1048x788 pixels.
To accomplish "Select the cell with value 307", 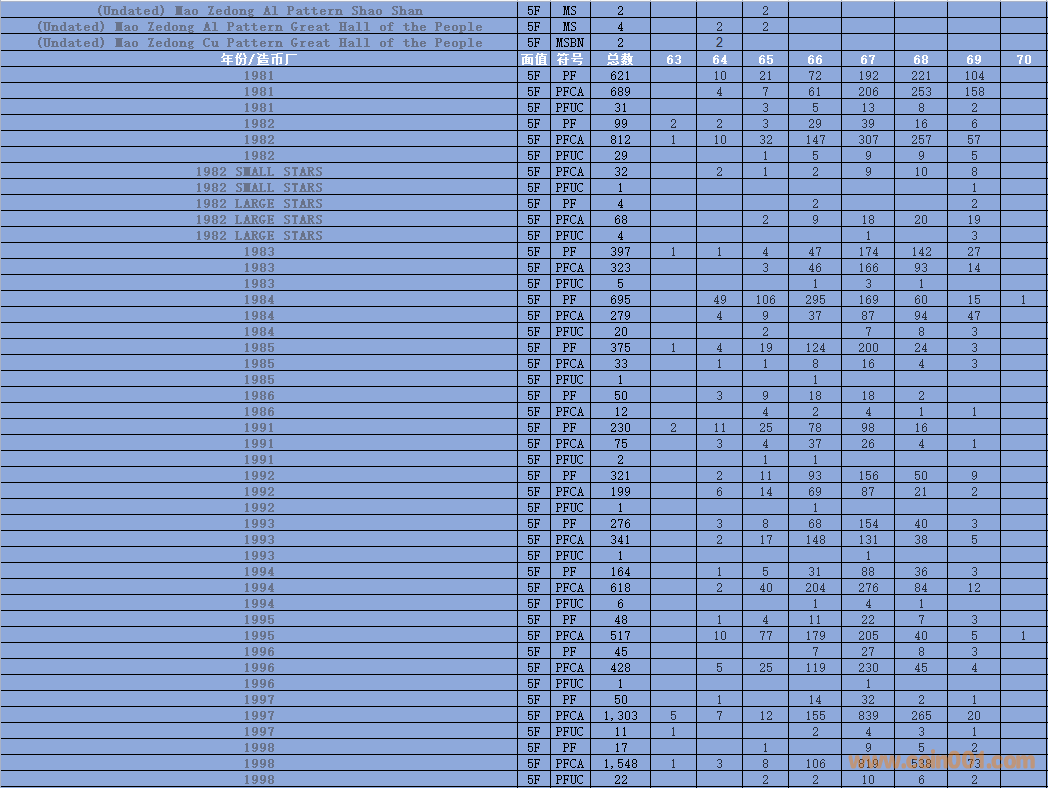I will [x=867, y=139].
